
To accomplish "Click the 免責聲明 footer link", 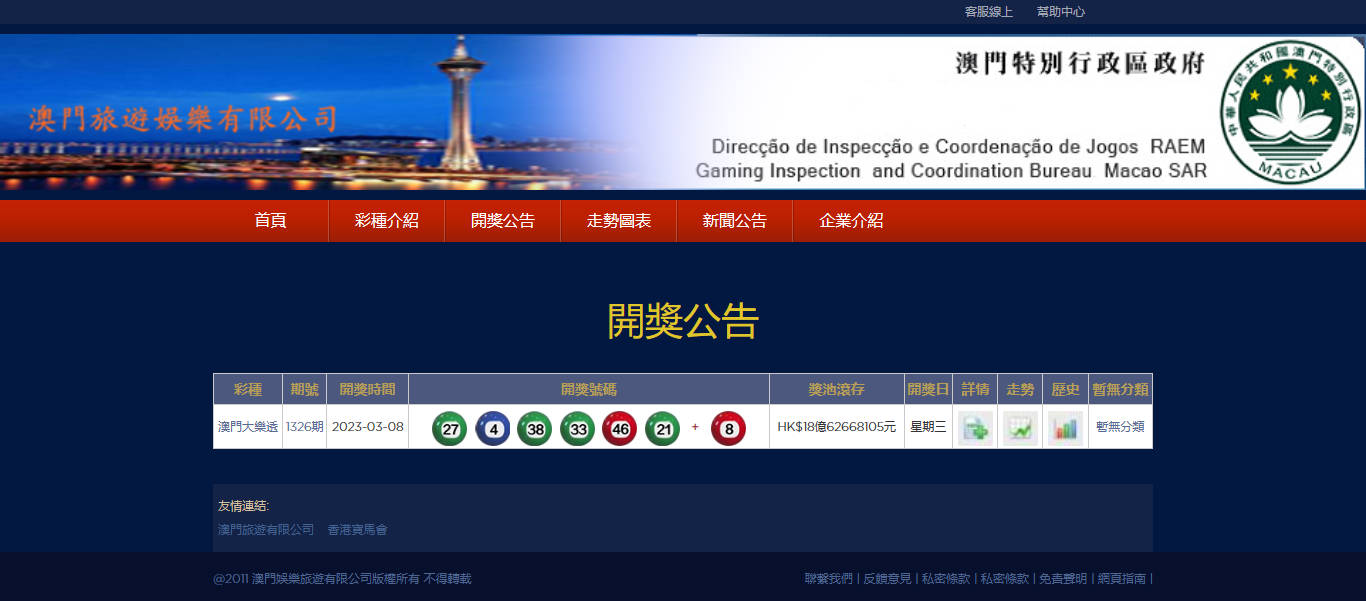I will (x=1063, y=579).
